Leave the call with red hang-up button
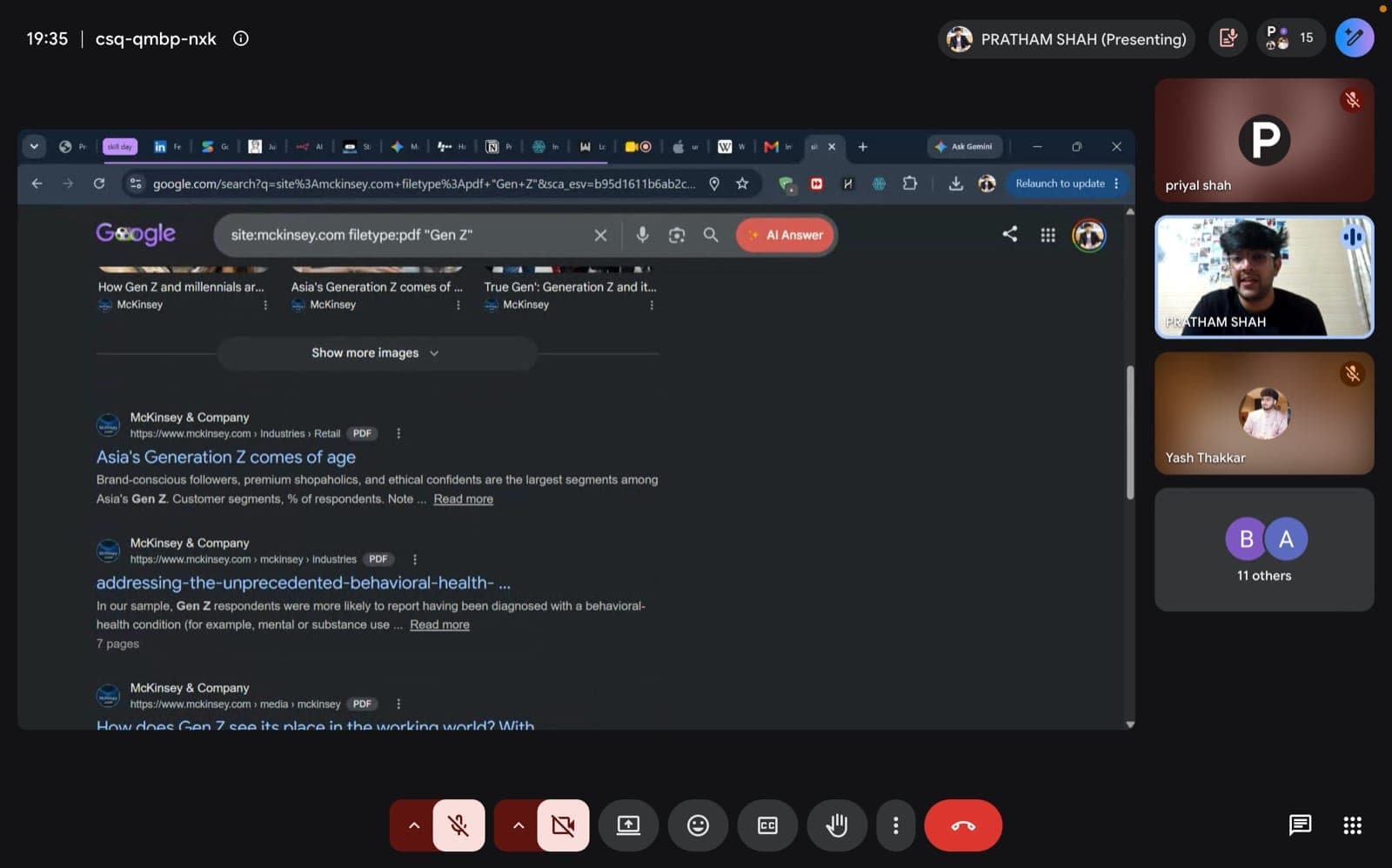Screen dimensions: 1392x868 click(963, 825)
